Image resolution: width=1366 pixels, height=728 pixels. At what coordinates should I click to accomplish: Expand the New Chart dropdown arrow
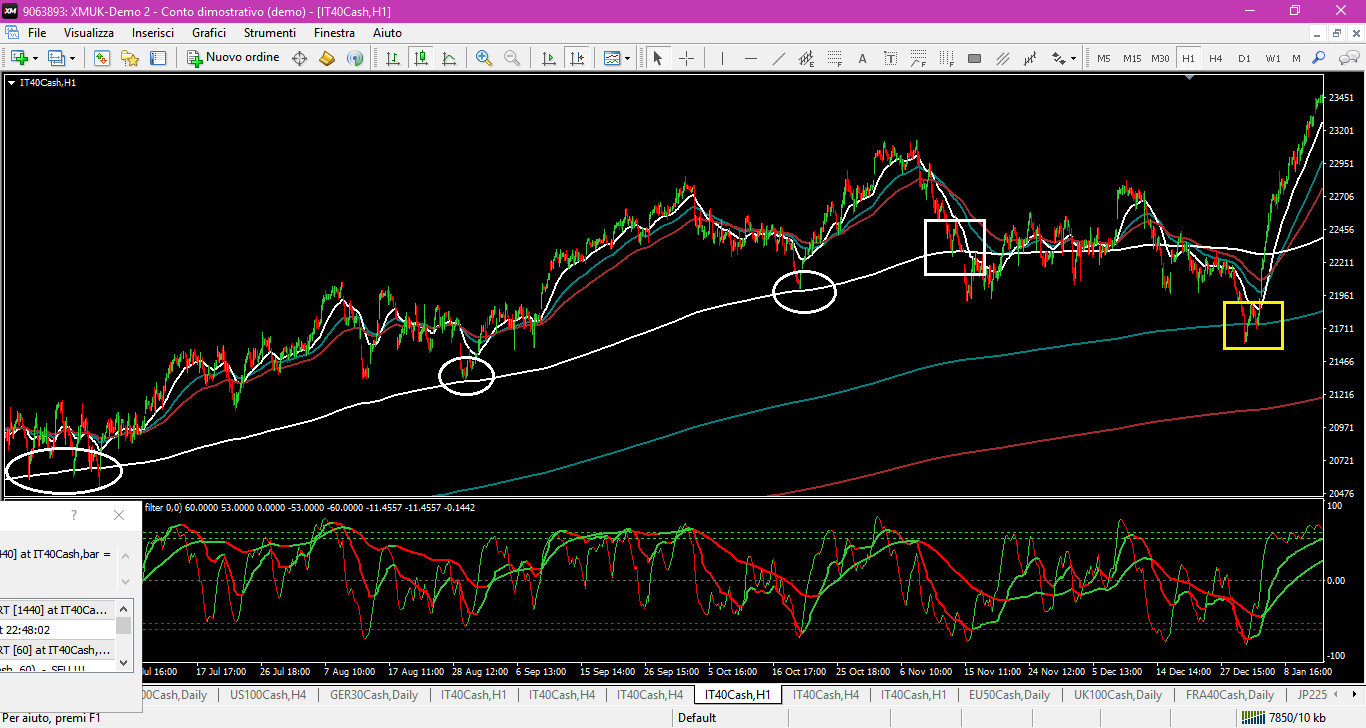coord(35,58)
